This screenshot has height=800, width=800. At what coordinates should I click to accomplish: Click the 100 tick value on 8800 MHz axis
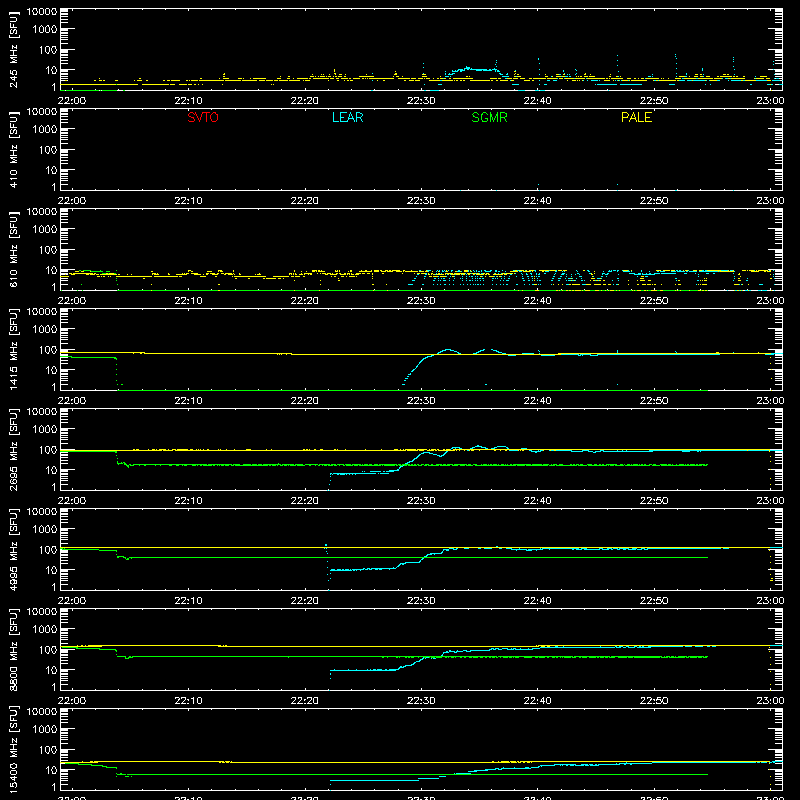click(48, 650)
